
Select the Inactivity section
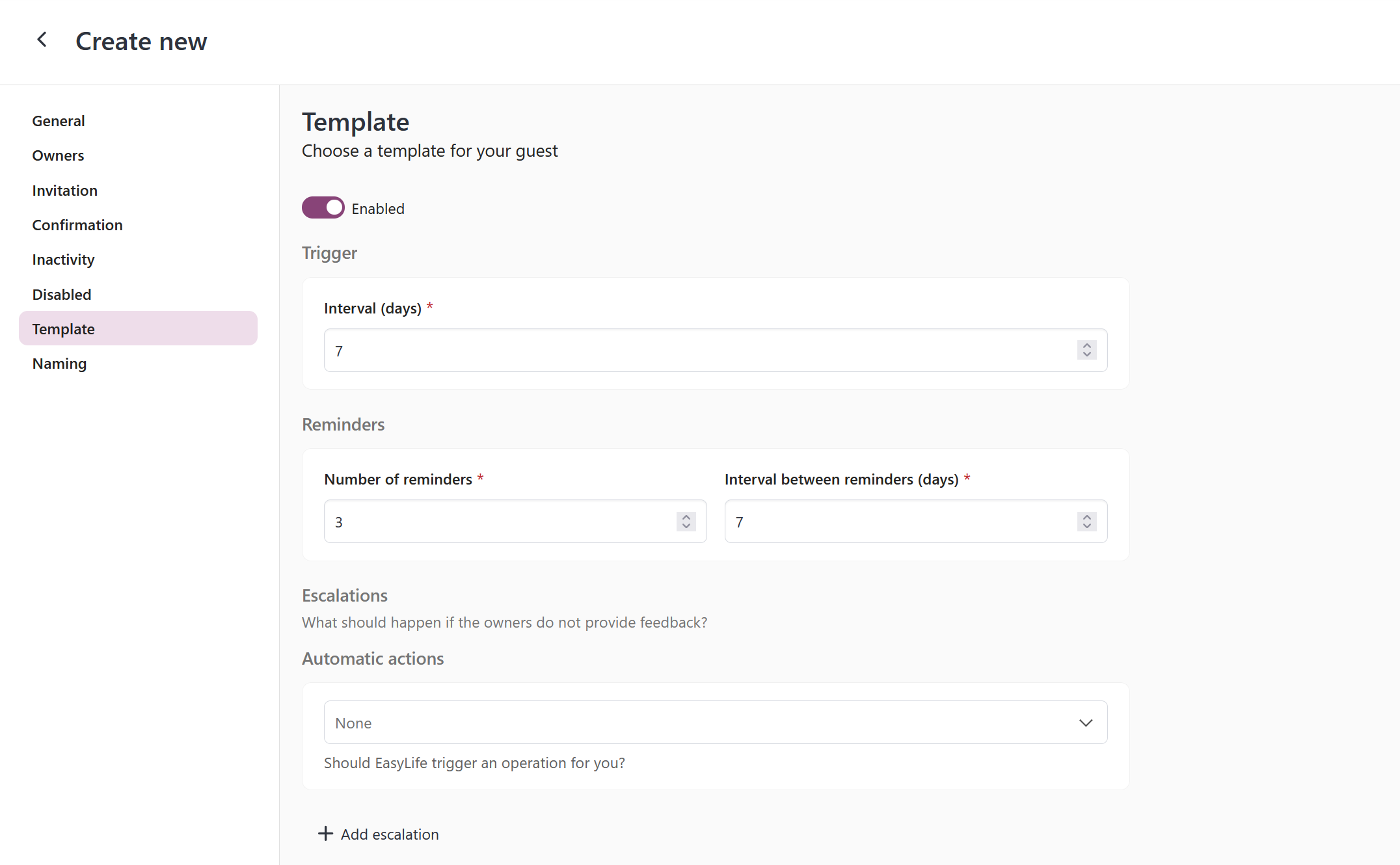coord(63,259)
